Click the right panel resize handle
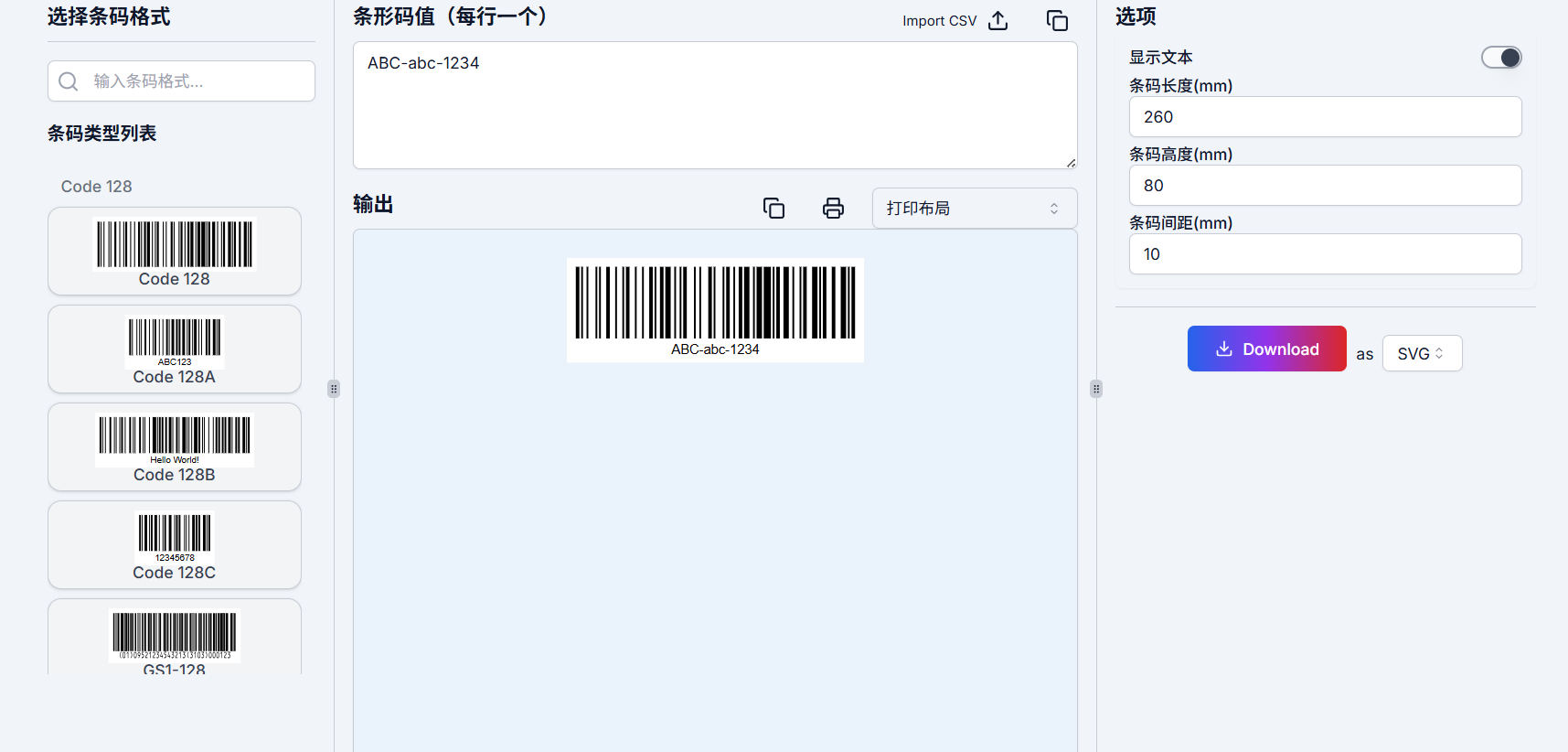Viewport: 1568px width, 752px height. tap(1096, 389)
